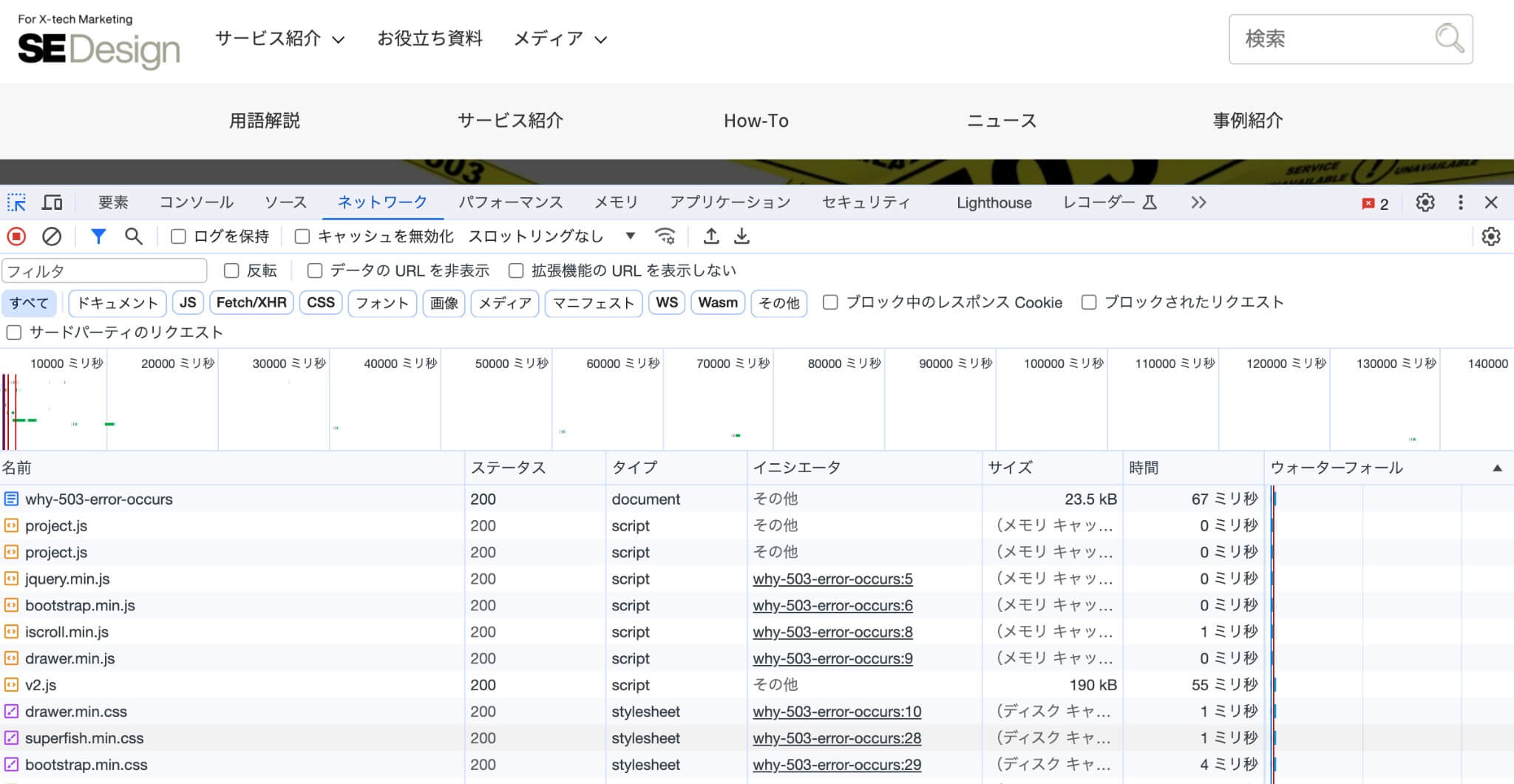Open initiator link why-503-error-occurs:5
Screen dimensions: 1514x784
832,579
